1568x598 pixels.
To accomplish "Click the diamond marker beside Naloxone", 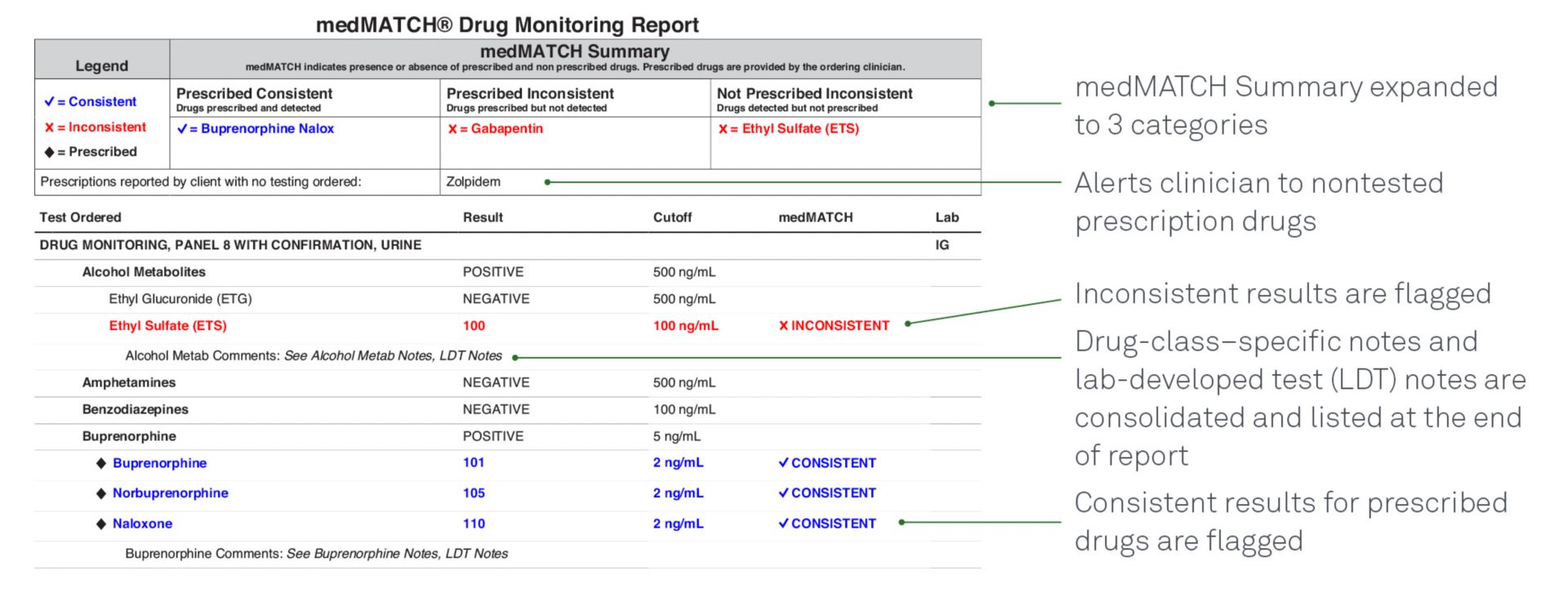I will click(x=101, y=524).
